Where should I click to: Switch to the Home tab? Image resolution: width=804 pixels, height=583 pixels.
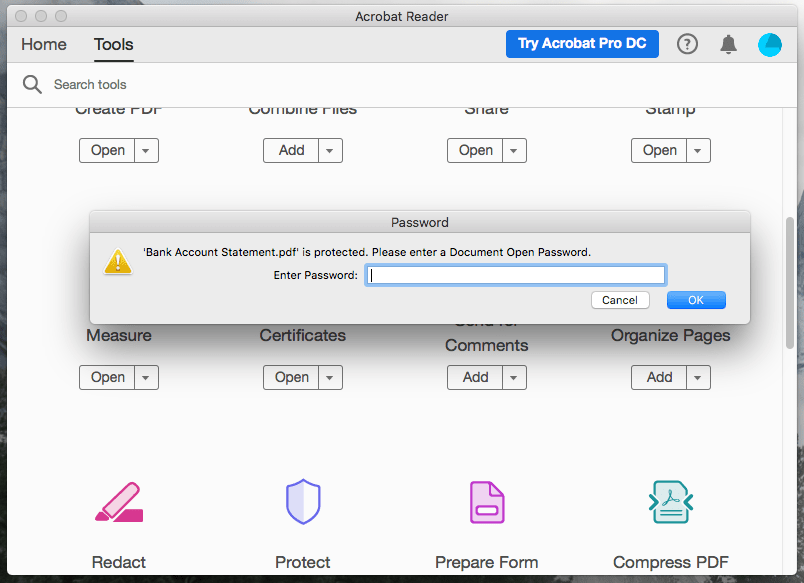(x=44, y=45)
